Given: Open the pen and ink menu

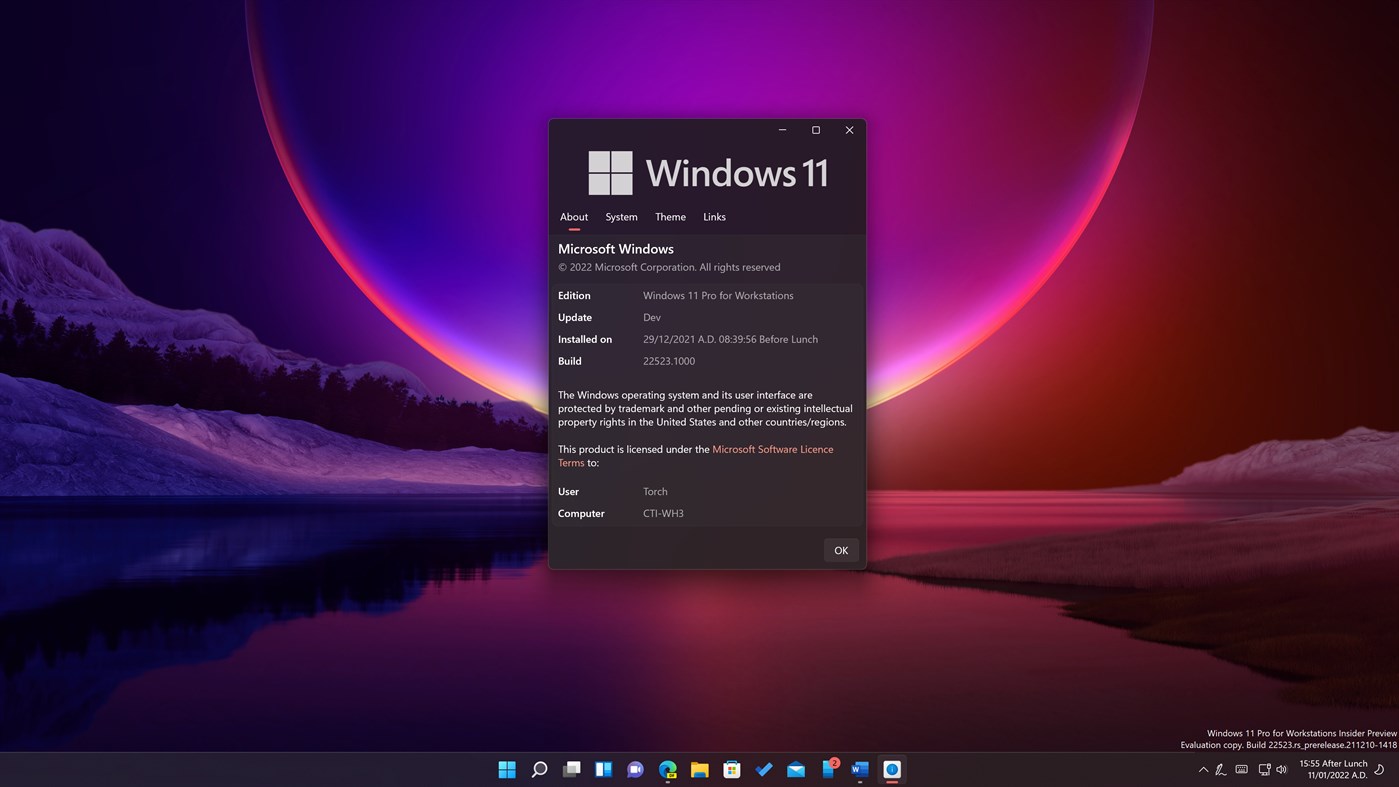Looking at the screenshot, I should [x=1220, y=769].
